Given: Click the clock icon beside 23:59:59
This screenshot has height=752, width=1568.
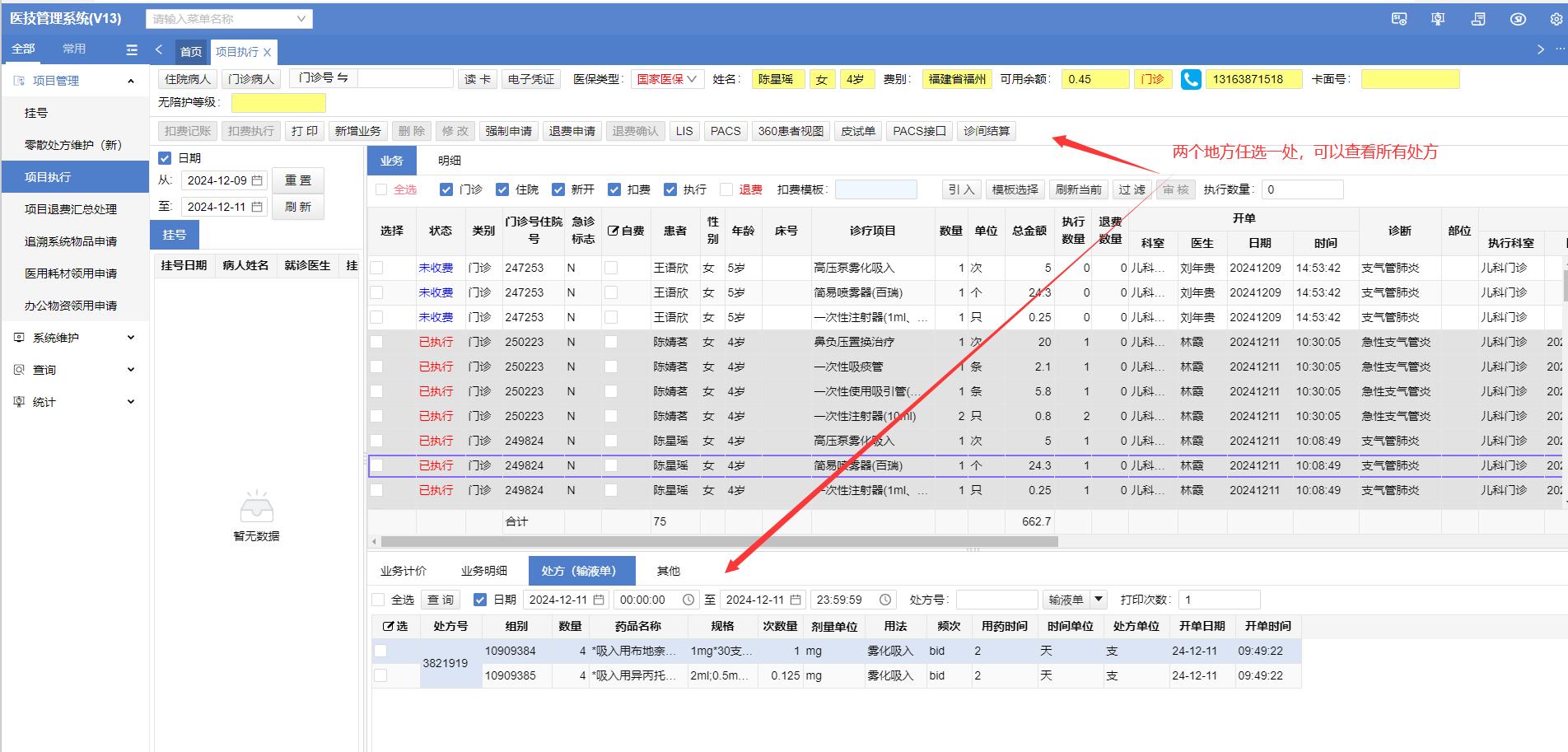Looking at the screenshot, I should [885, 600].
